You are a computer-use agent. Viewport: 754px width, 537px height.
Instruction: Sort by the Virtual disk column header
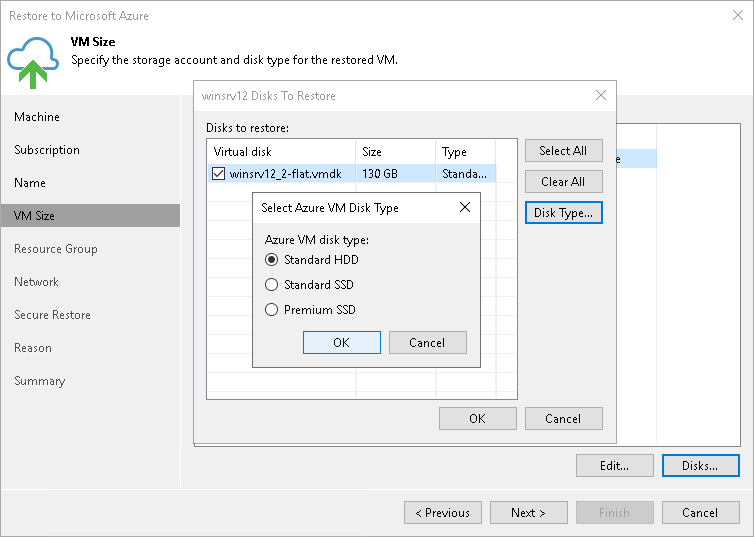tap(281, 152)
